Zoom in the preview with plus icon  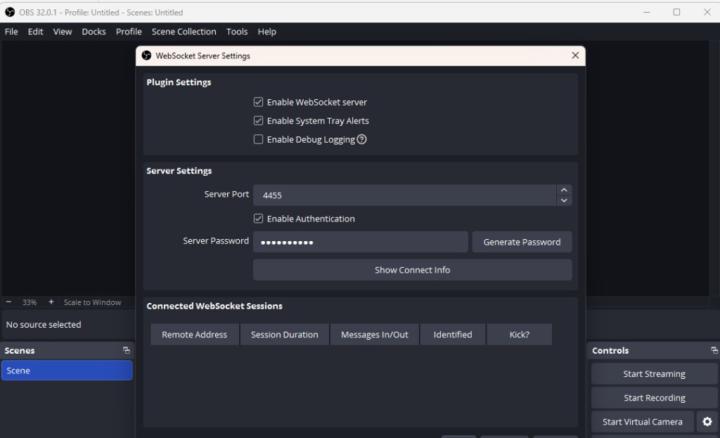51,302
